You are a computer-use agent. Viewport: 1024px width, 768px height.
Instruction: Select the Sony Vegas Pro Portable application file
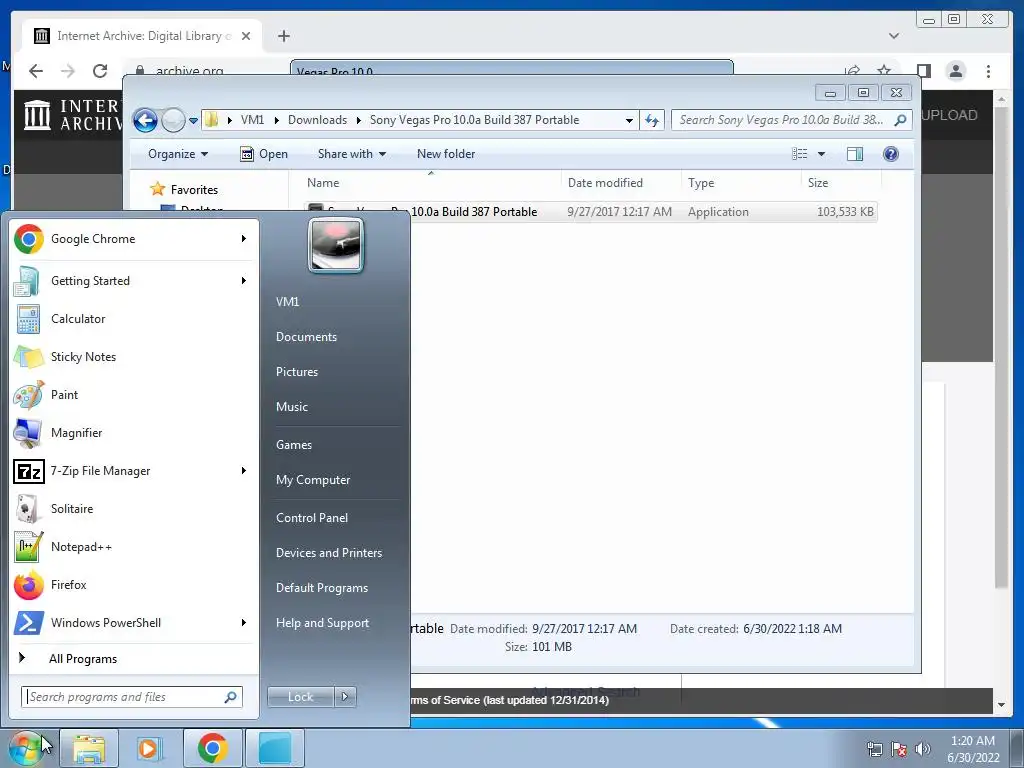pyautogui.click(x=591, y=212)
